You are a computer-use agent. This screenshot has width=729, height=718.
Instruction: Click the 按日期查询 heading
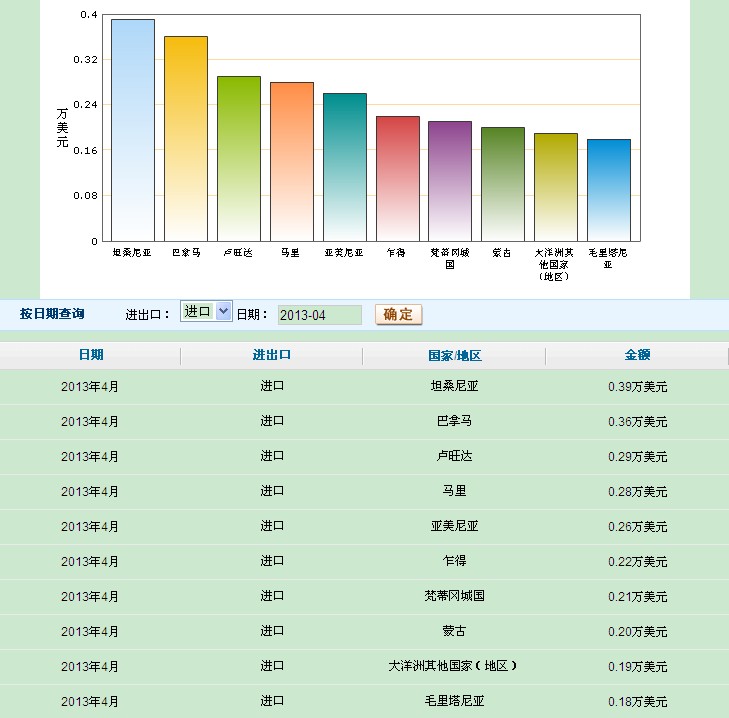[52, 314]
